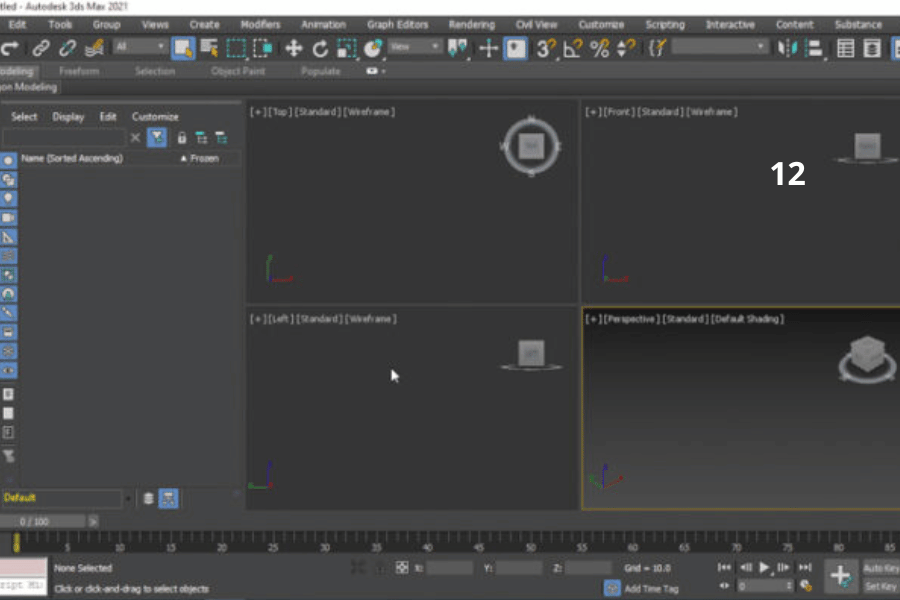Open the Mirror tool
This screenshot has width=900, height=600.
[x=788, y=48]
